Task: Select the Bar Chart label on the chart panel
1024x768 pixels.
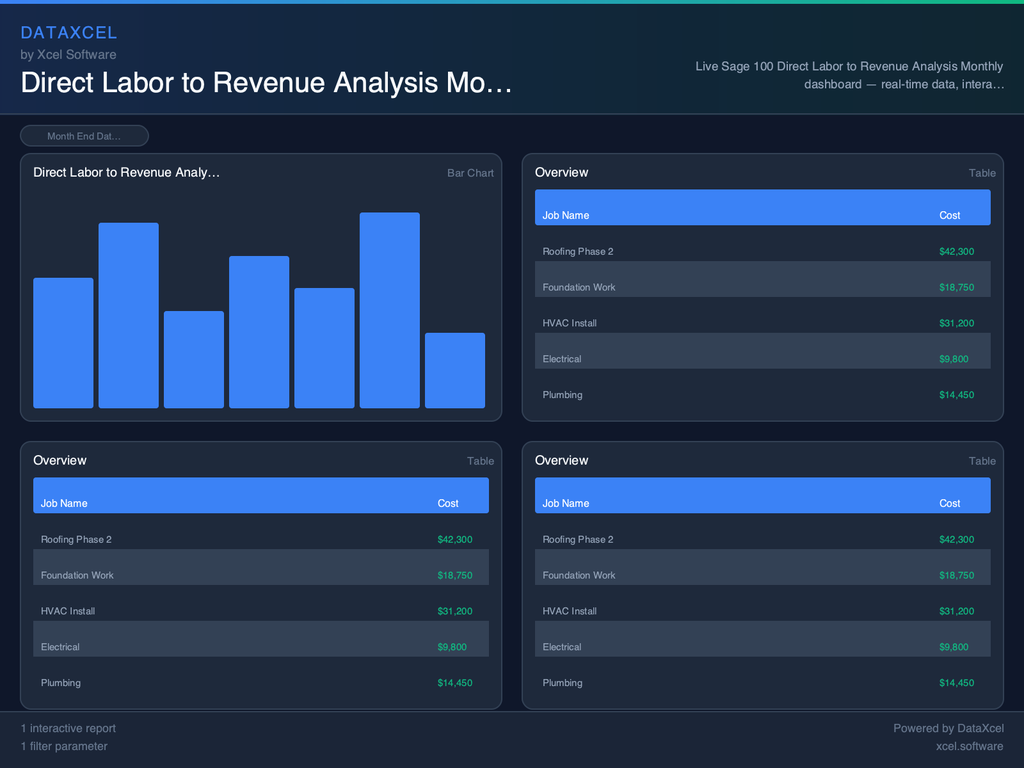Action: (x=470, y=173)
